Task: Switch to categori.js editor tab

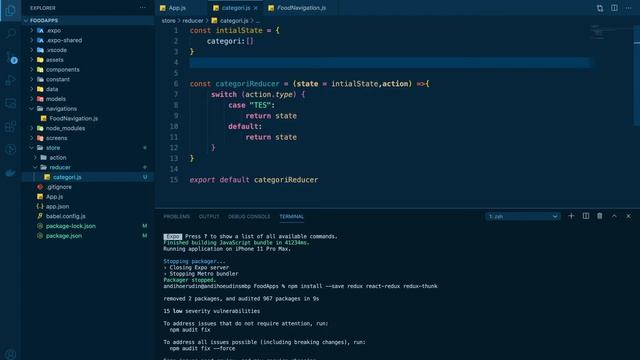Action: [x=236, y=8]
